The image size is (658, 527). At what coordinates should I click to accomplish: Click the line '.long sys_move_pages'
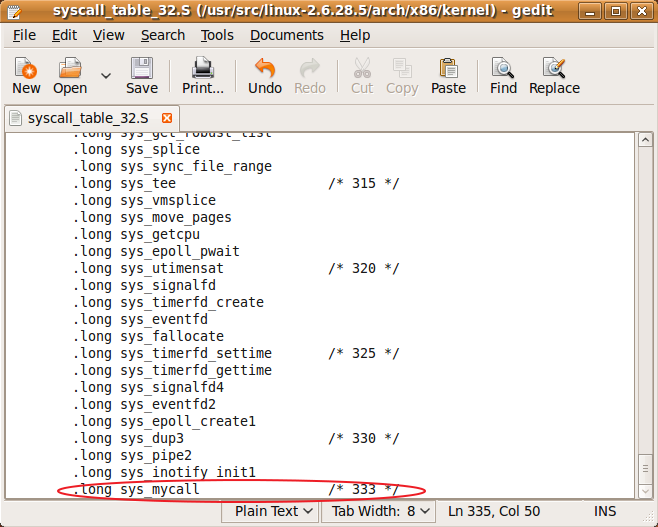point(152,217)
